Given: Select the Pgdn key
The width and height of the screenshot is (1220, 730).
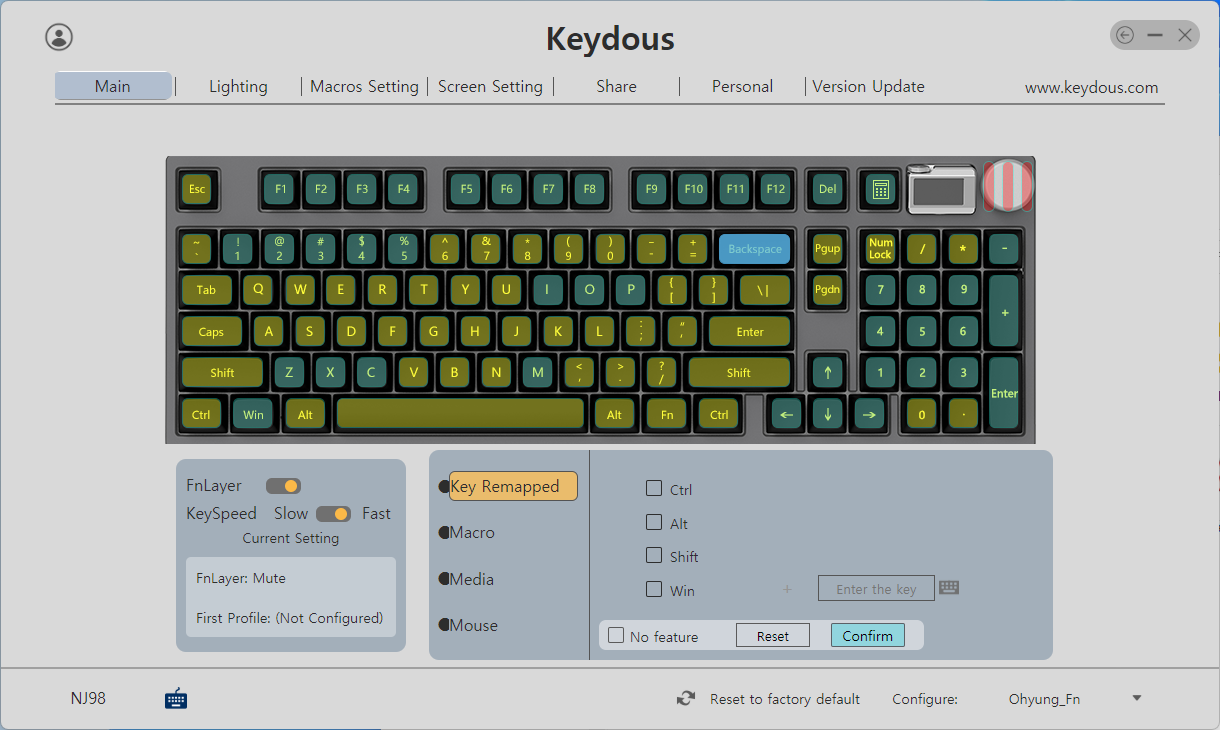Looking at the screenshot, I should [x=827, y=290].
